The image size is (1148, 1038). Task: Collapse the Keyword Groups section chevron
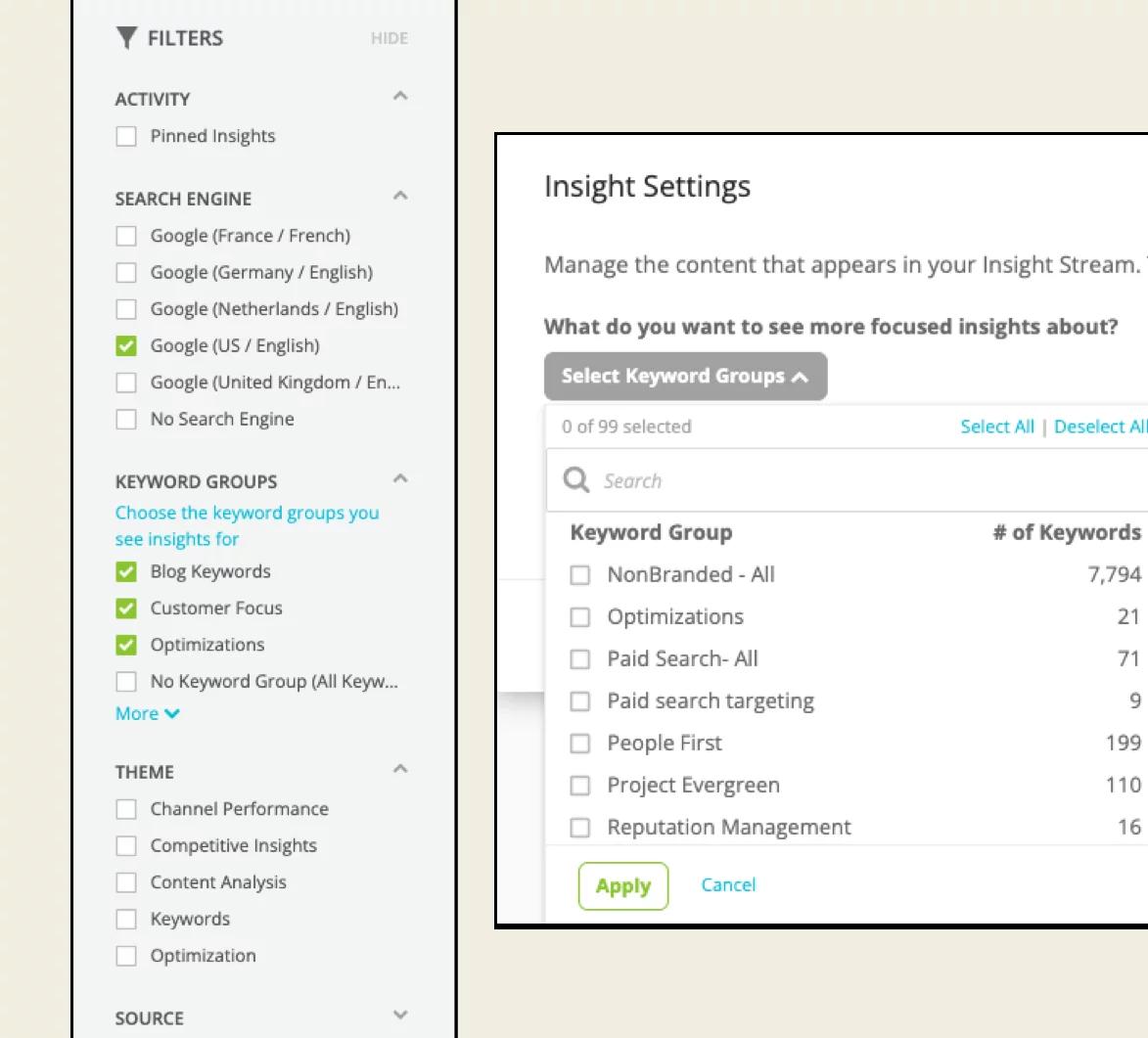(x=399, y=478)
